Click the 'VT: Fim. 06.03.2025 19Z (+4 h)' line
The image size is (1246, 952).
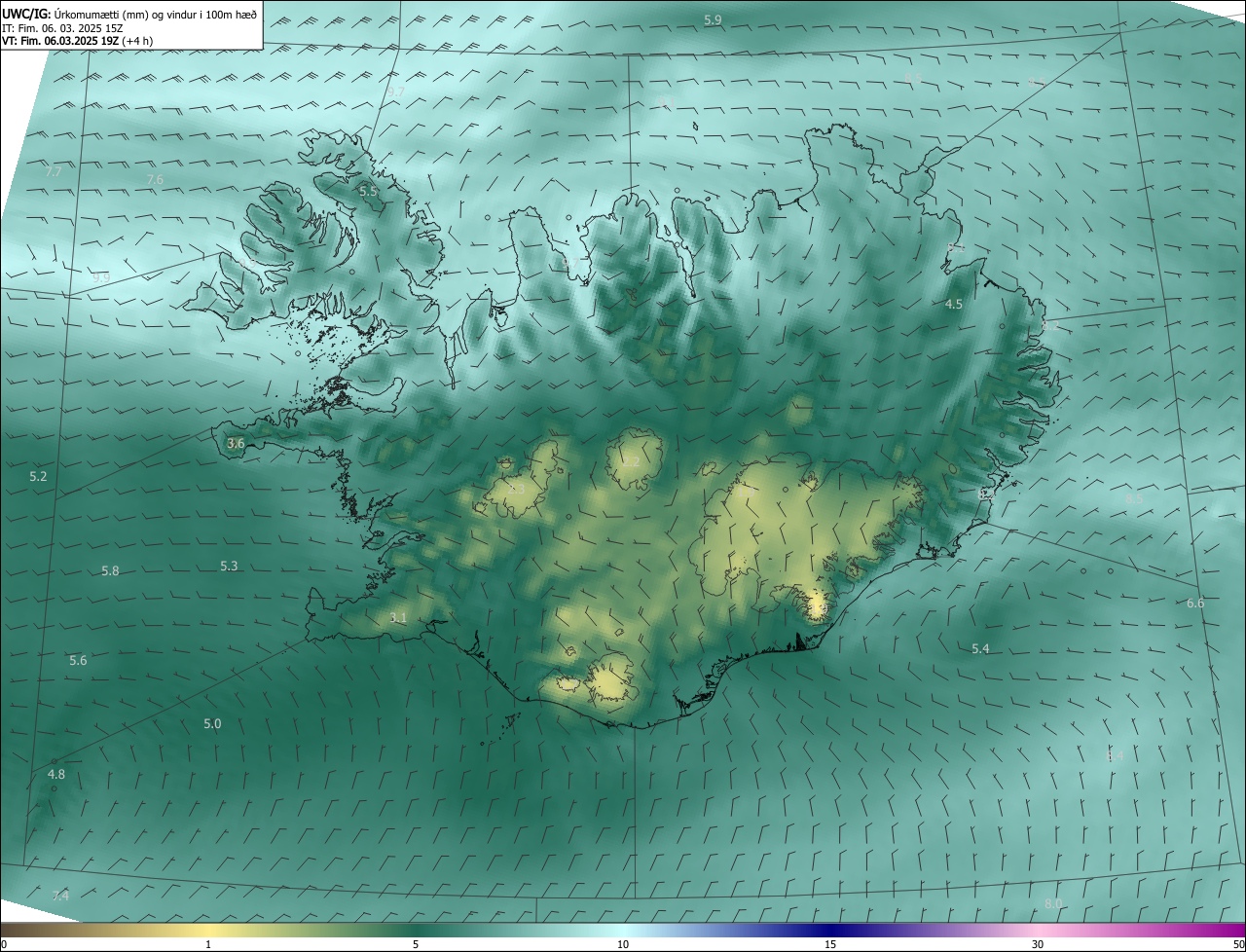pyautogui.click(x=78, y=41)
